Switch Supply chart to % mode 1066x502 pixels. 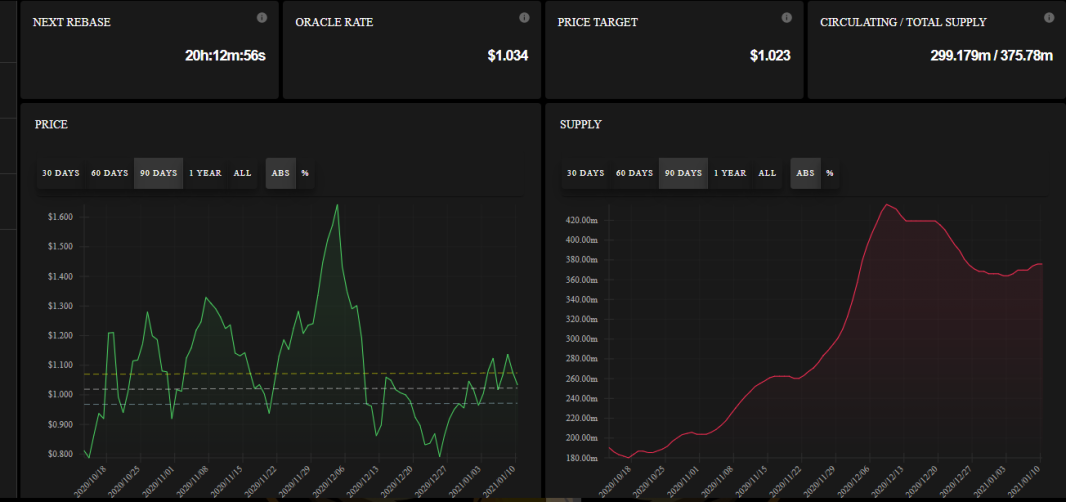(x=829, y=173)
